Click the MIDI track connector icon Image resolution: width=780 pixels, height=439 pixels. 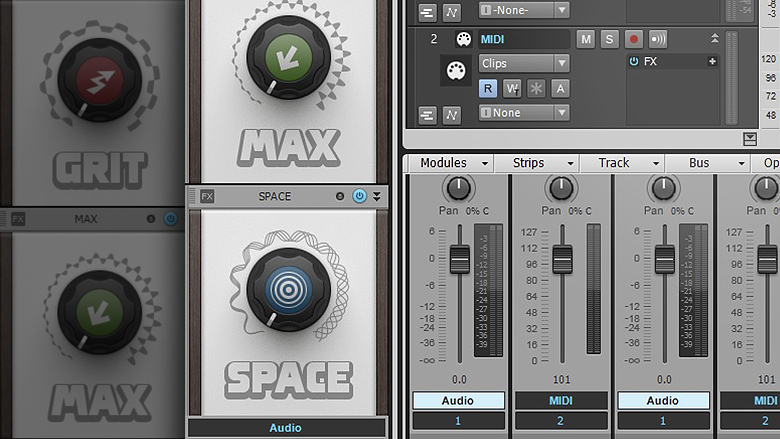pyautogui.click(x=463, y=39)
